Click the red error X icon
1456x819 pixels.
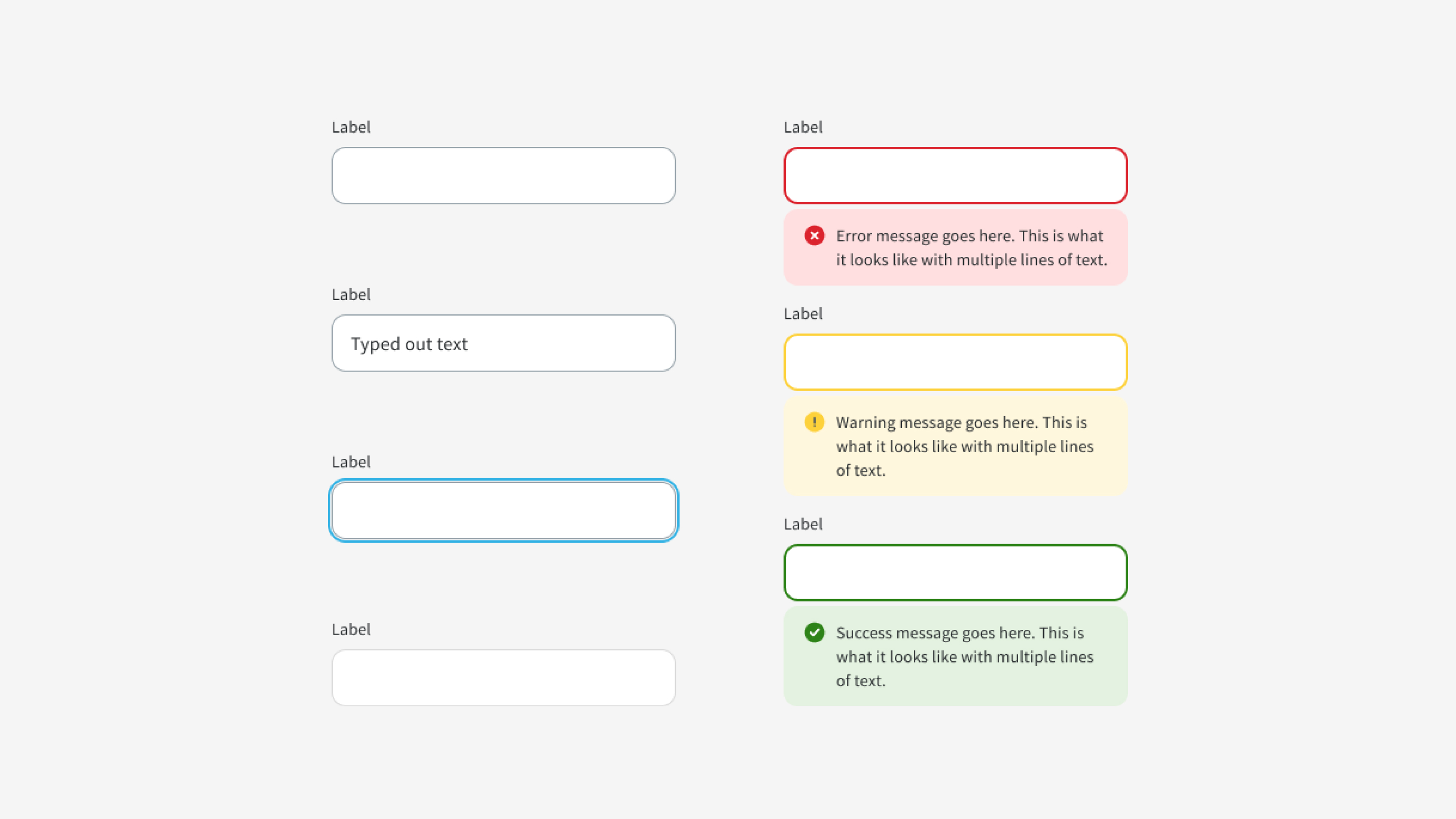(814, 236)
